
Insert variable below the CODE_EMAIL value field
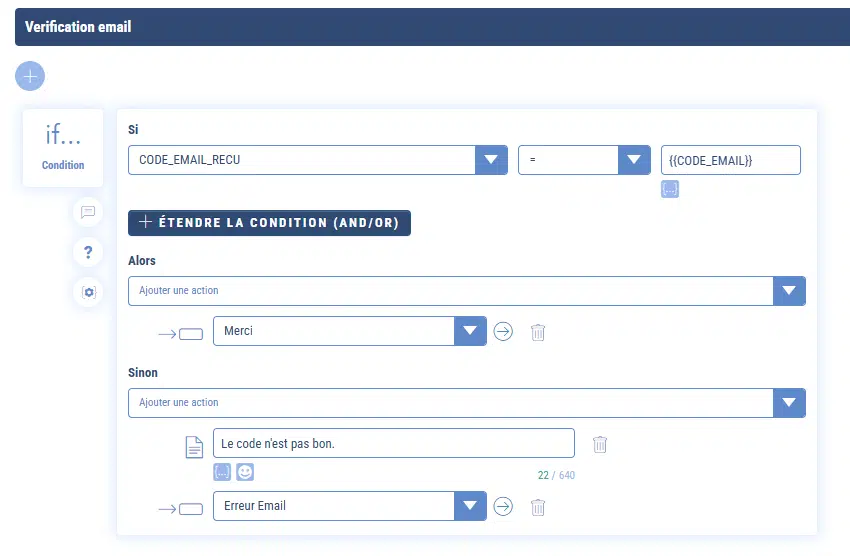coord(670,189)
